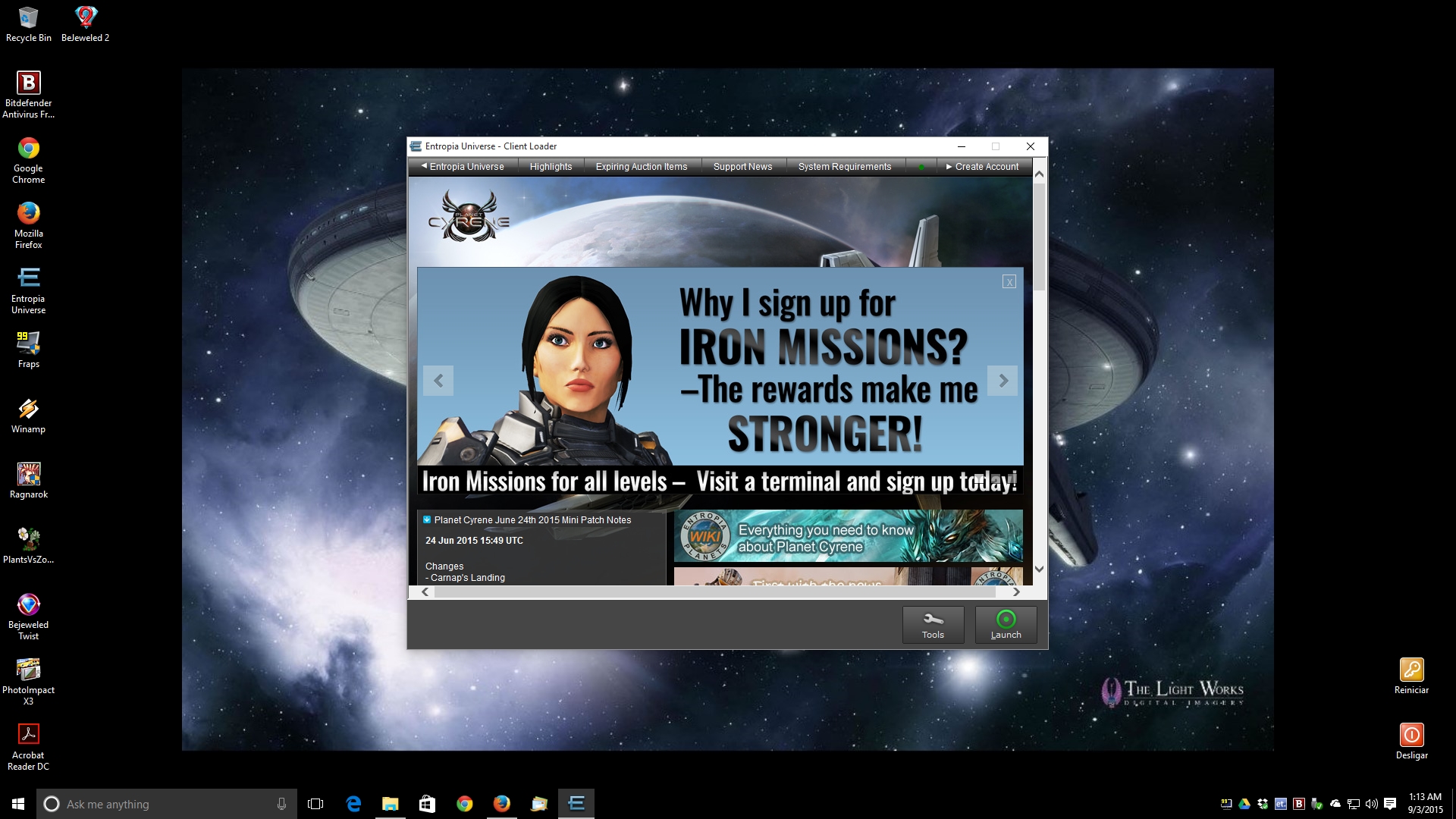Open the Tools wrench button
The width and height of the screenshot is (1456, 819).
[x=933, y=625]
